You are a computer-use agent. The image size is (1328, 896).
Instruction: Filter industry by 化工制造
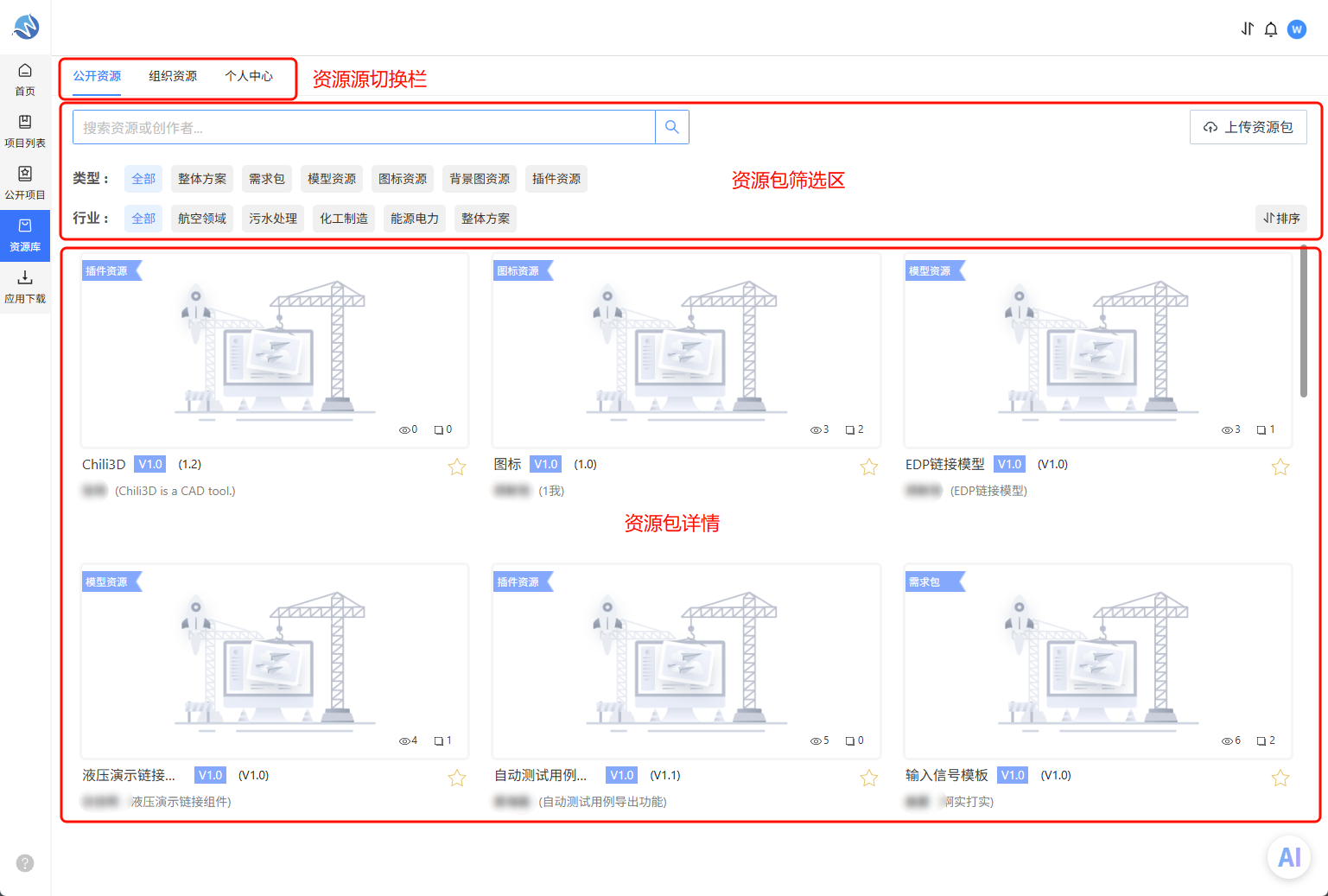[x=344, y=219]
